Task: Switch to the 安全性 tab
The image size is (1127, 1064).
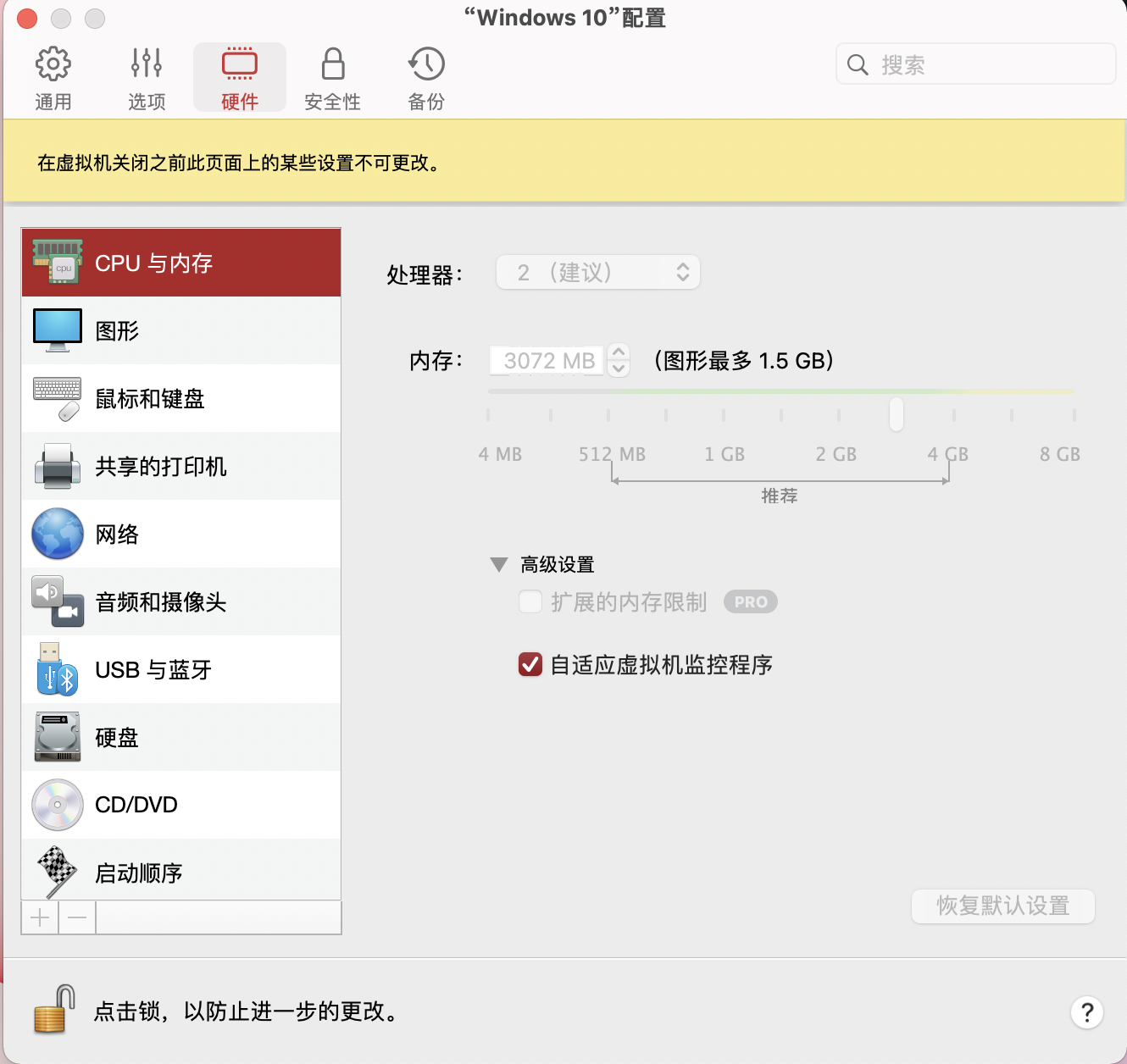Action: 332,76
